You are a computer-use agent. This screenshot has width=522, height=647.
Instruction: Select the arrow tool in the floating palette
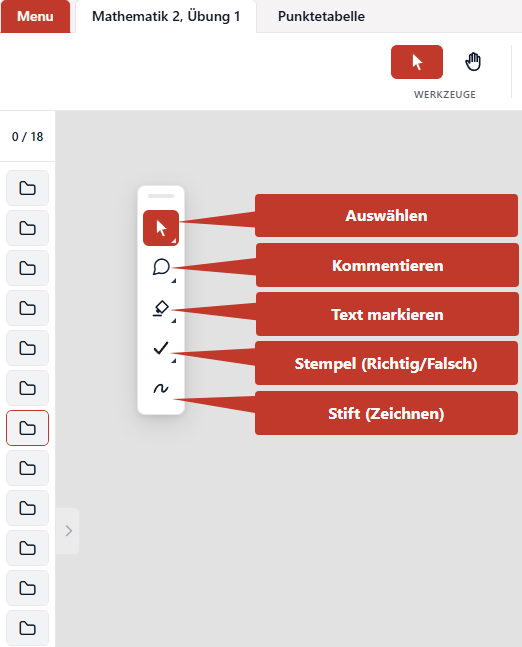coord(161,228)
